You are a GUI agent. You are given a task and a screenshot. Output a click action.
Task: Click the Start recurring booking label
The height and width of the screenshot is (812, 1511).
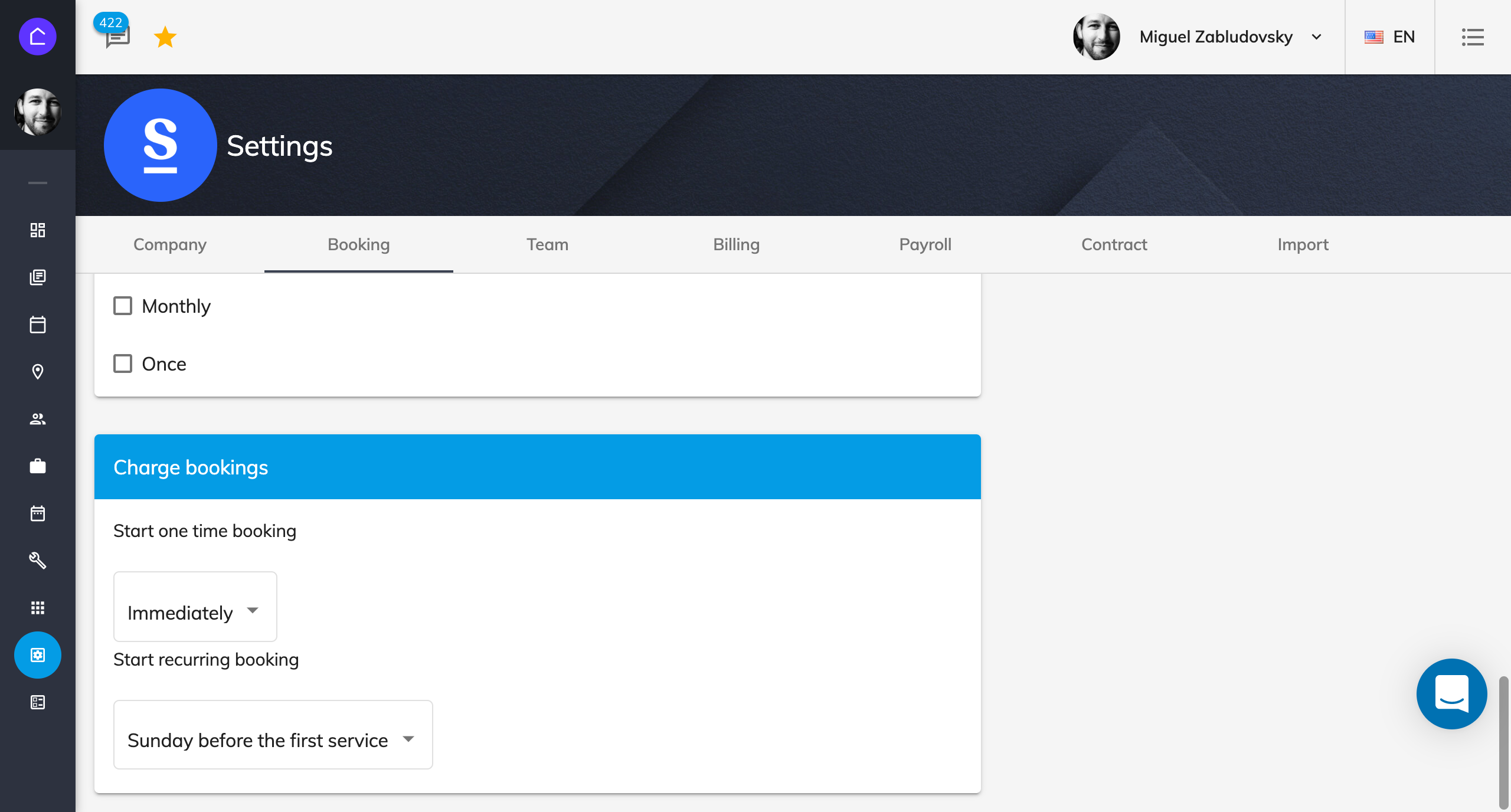[206, 660]
